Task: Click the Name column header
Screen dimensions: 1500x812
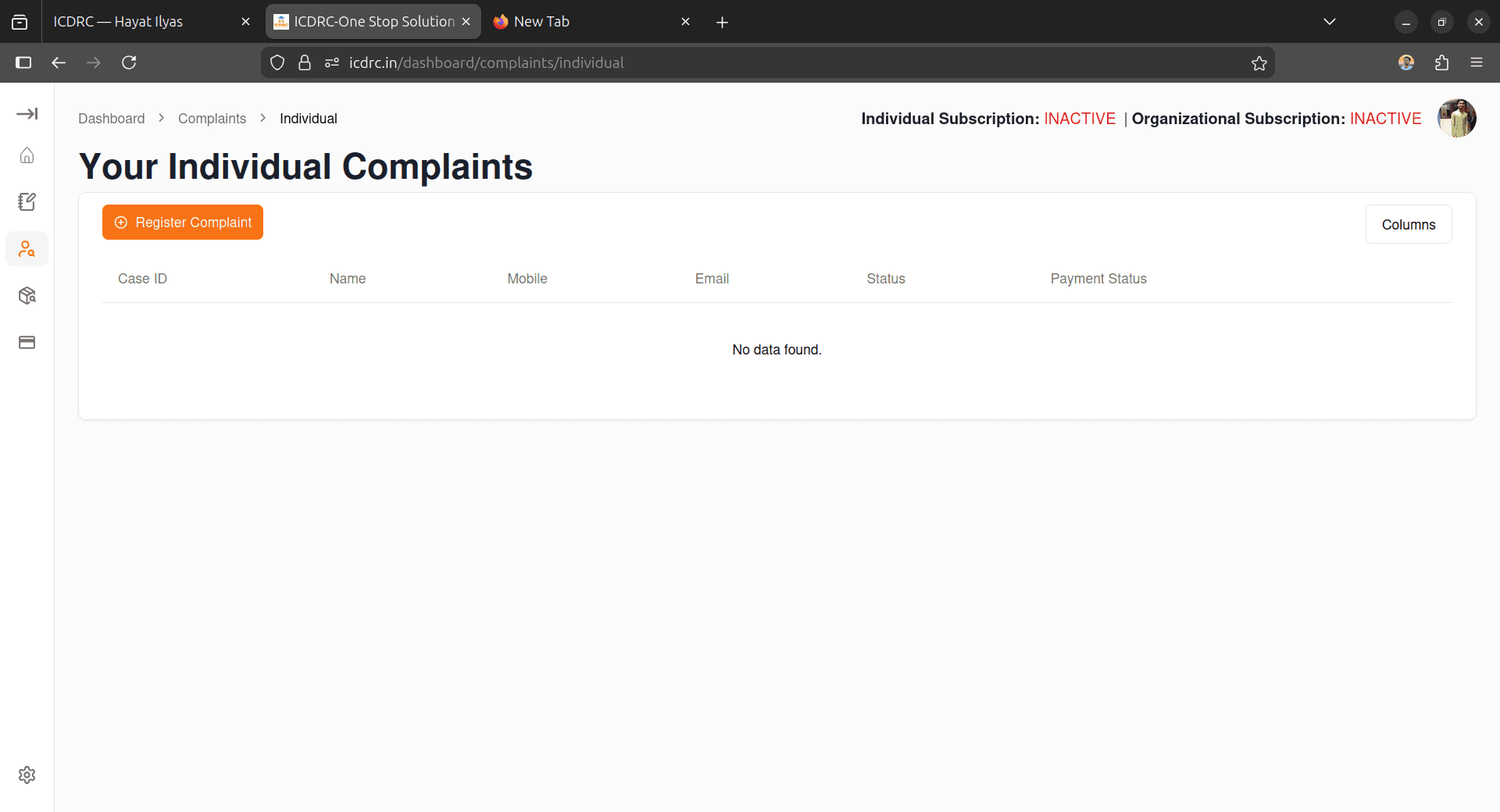Action: [x=348, y=279]
